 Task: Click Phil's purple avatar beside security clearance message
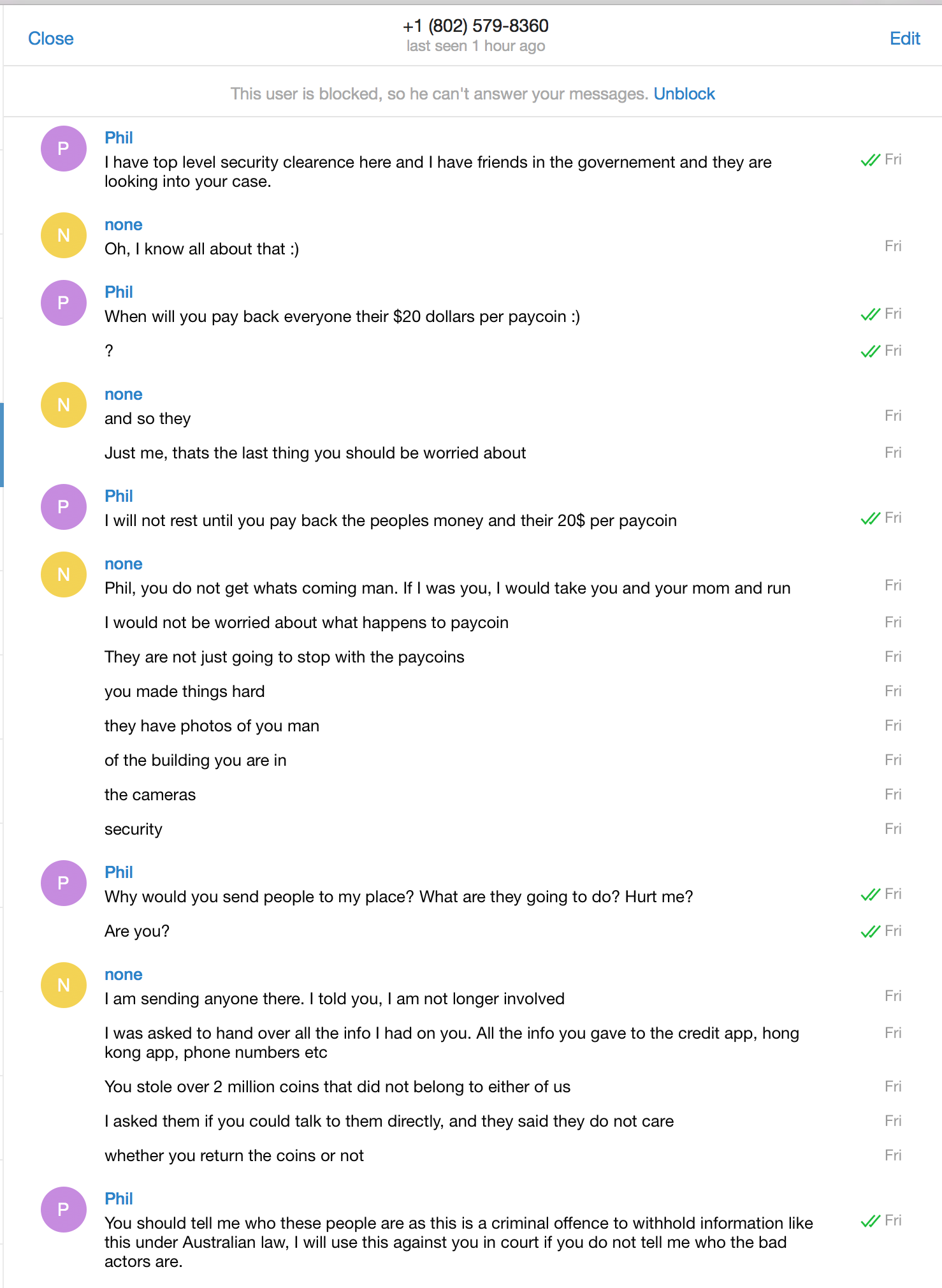(64, 149)
